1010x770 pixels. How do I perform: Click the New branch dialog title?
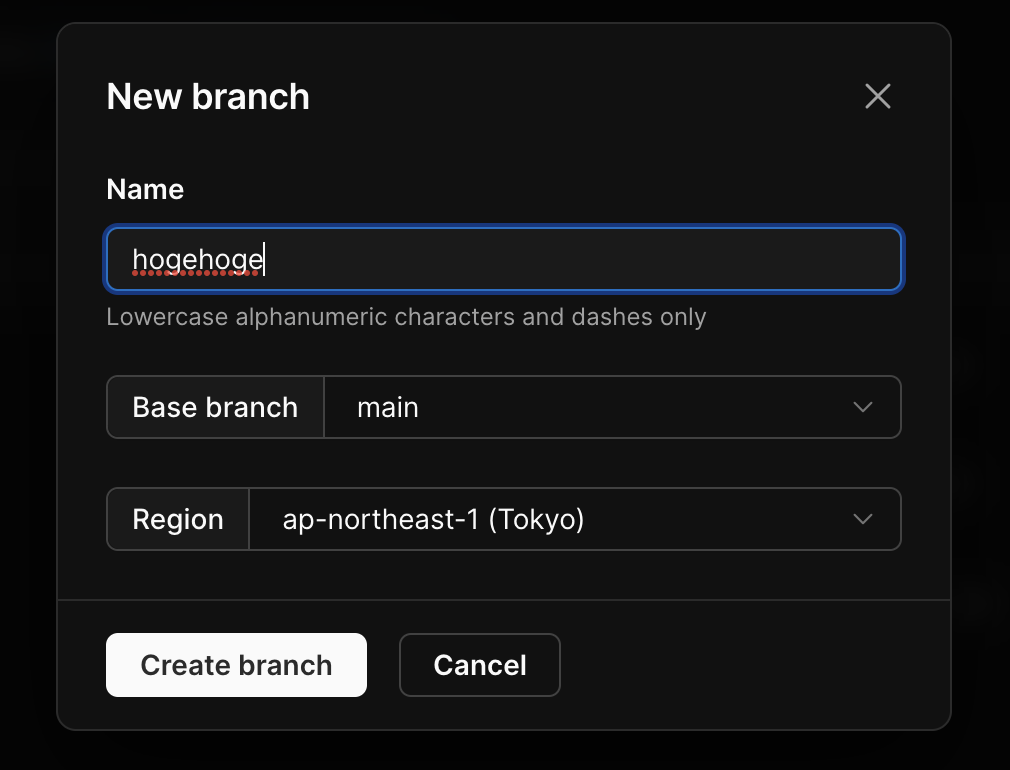(208, 97)
